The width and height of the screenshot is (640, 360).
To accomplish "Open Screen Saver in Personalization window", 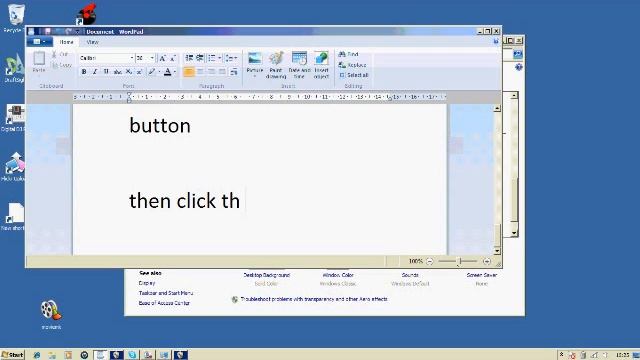I will pyautogui.click(x=482, y=275).
